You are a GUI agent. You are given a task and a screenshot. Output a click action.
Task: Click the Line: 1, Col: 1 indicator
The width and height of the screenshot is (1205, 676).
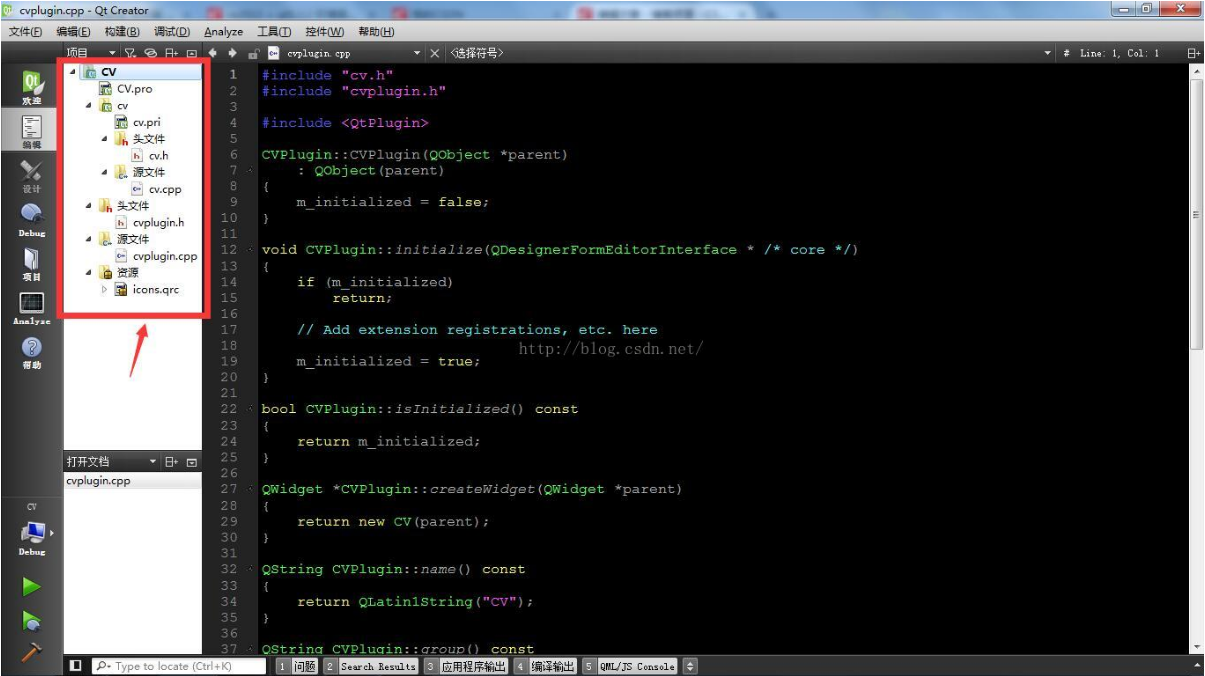click(1119, 53)
